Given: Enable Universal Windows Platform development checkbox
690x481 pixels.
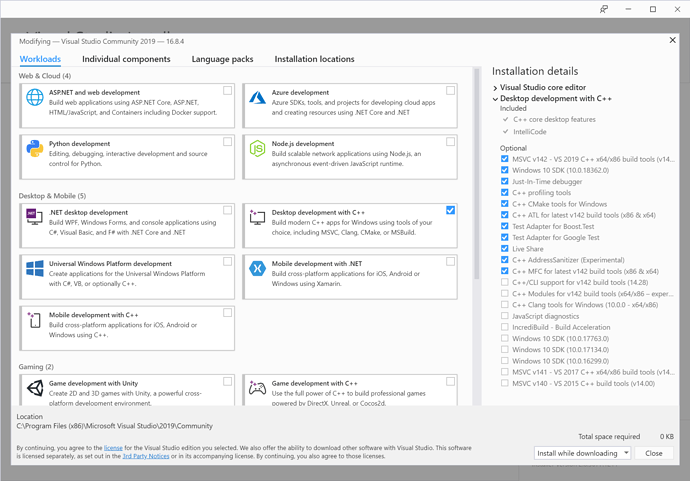Looking at the screenshot, I should tap(228, 261).
